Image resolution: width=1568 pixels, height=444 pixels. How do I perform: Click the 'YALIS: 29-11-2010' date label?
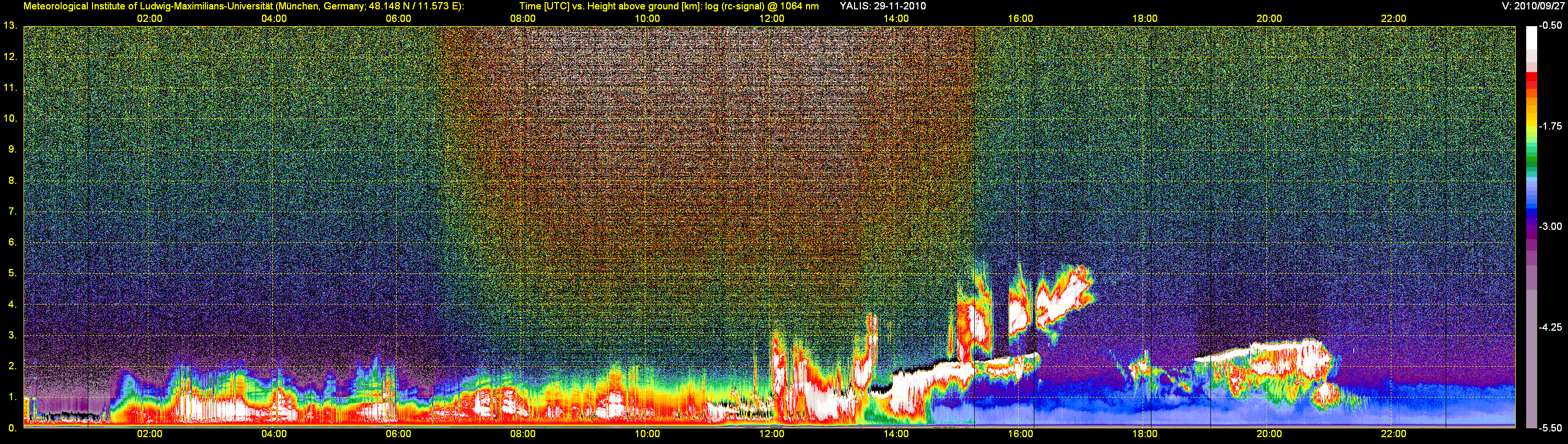click(883, 6)
